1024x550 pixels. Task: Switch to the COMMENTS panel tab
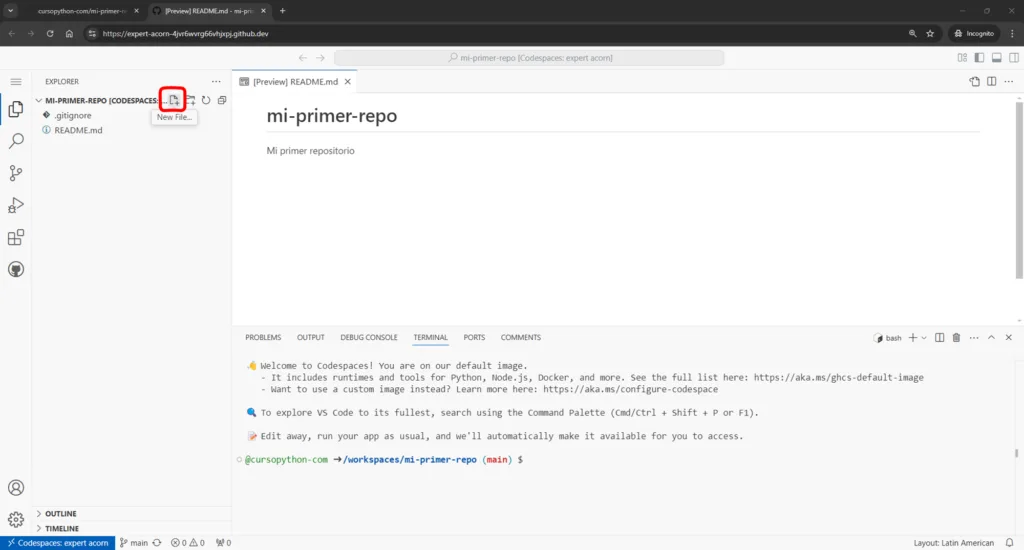click(520, 338)
